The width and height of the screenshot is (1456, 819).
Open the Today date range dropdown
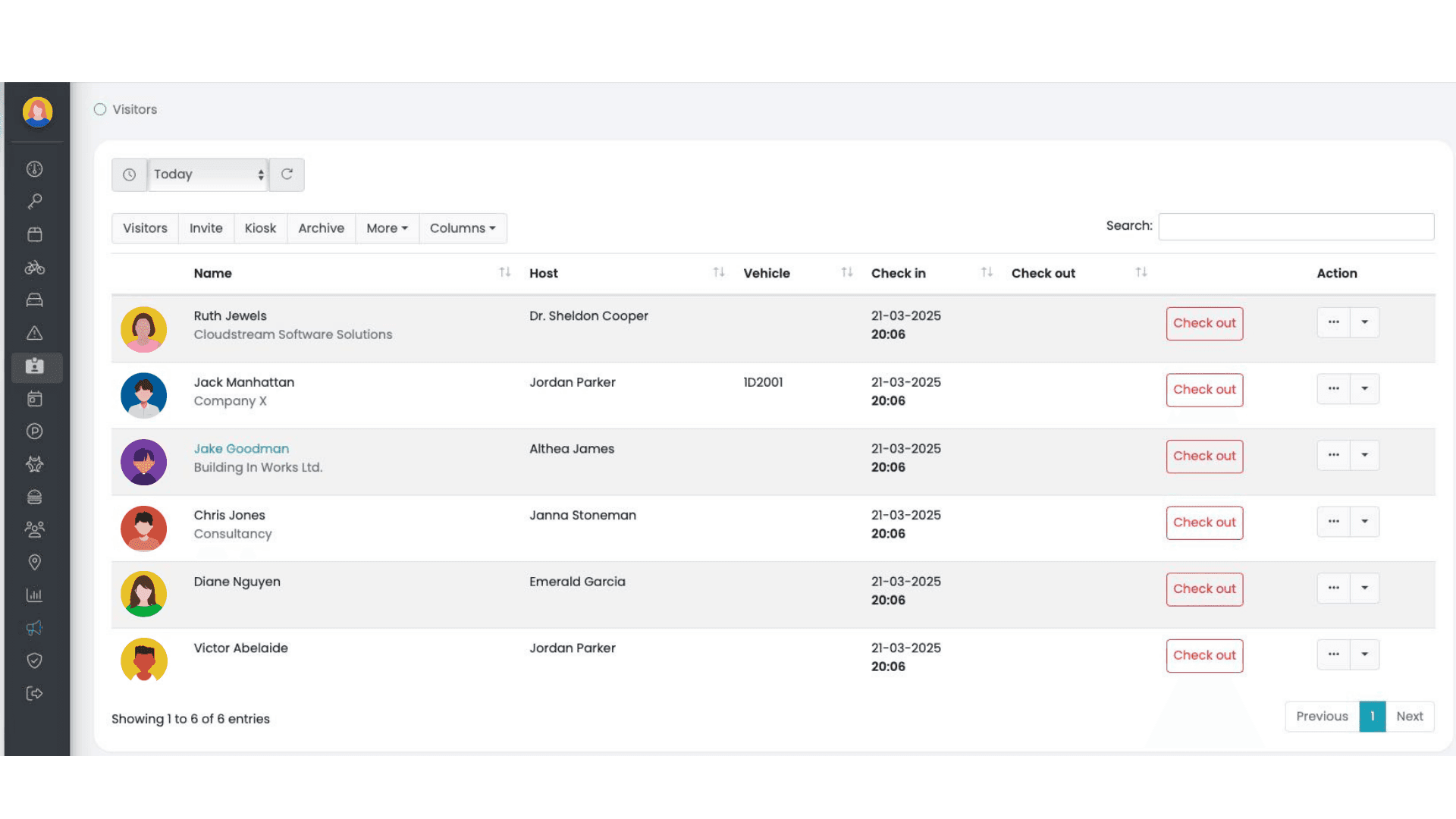coord(209,174)
